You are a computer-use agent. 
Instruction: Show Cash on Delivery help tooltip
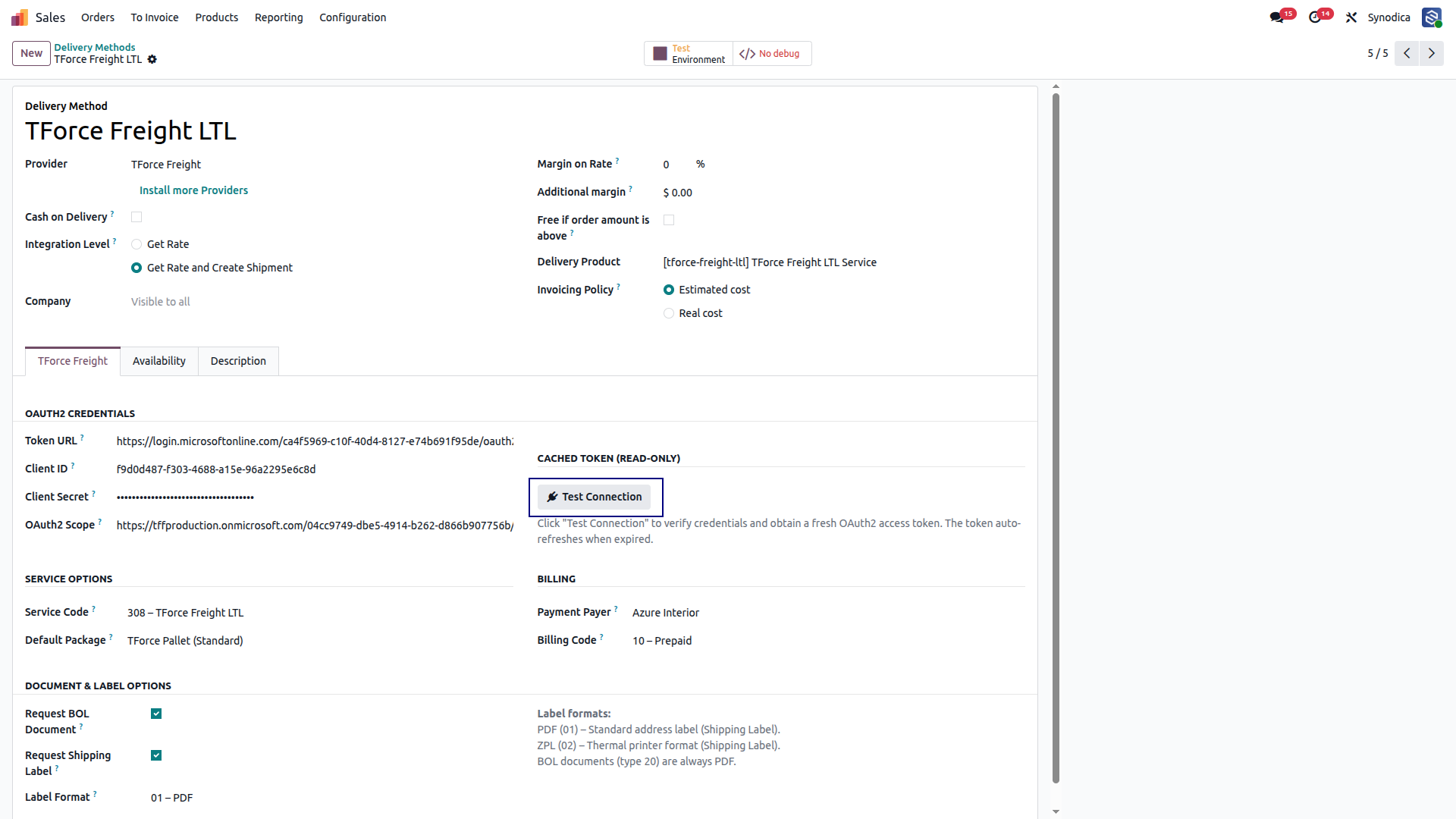(x=112, y=213)
